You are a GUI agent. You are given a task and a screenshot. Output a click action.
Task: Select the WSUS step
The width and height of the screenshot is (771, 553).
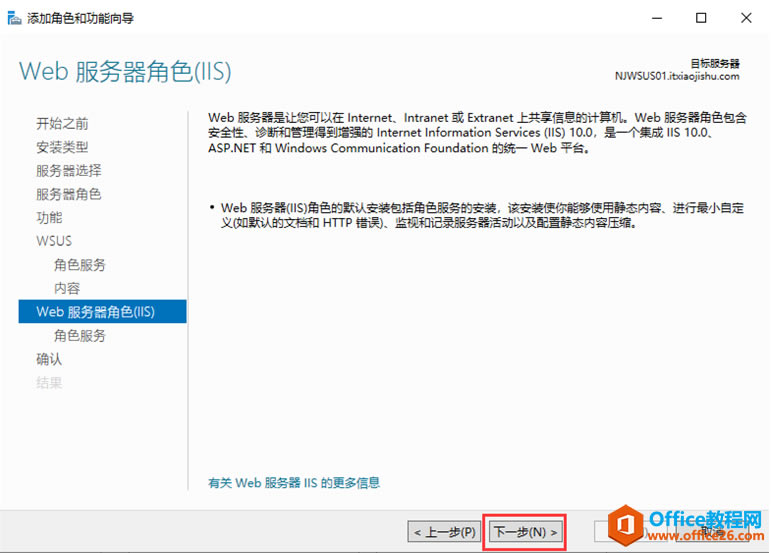coord(54,241)
